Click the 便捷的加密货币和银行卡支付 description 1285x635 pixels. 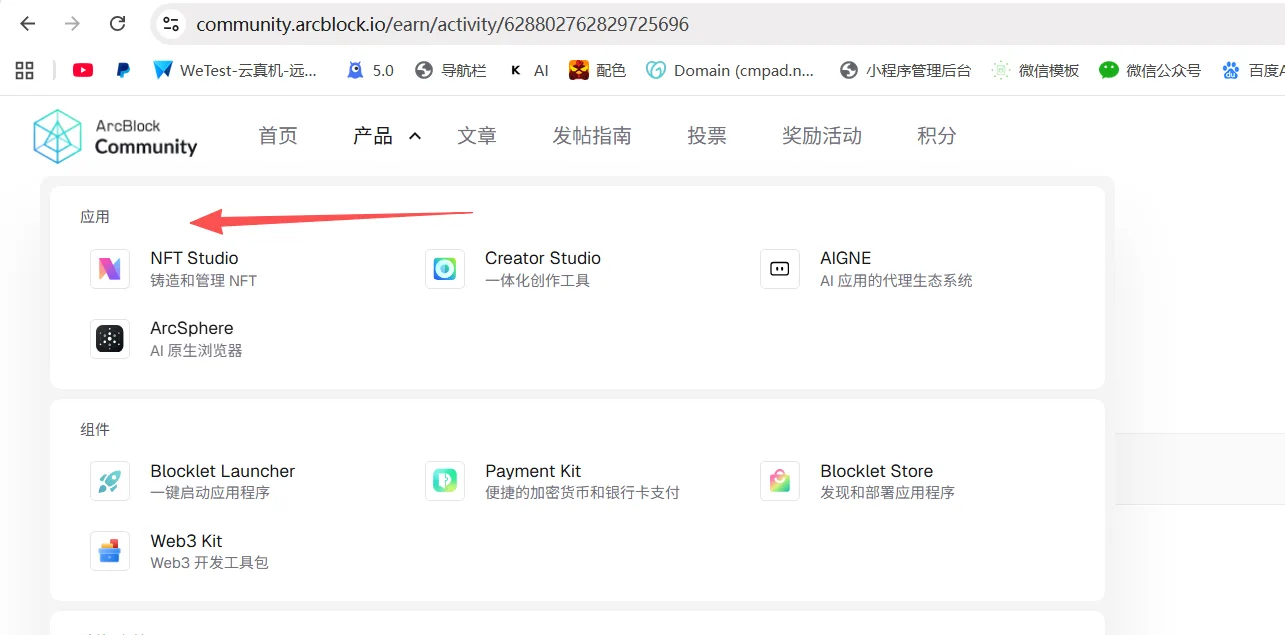tap(582, 493)
